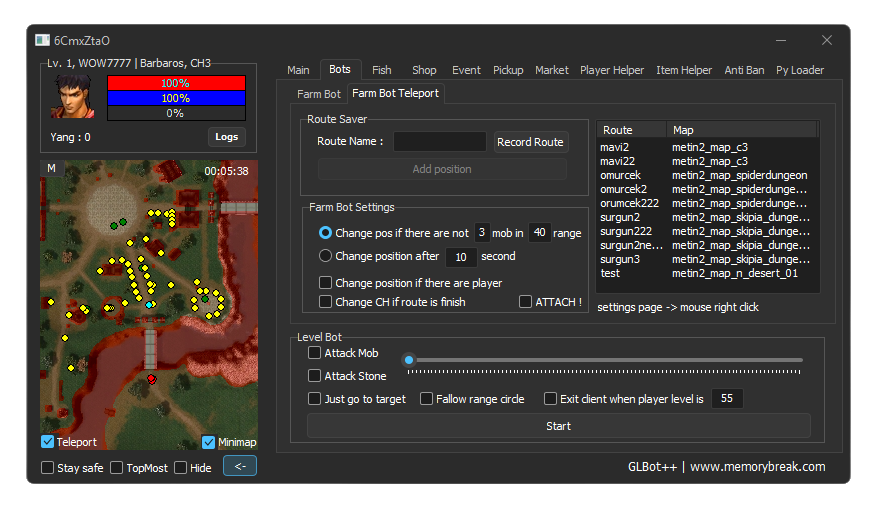This screenshot has height=521, width=886.
Task: Open the Item Helper tab
Action: [x=684, y=70]
